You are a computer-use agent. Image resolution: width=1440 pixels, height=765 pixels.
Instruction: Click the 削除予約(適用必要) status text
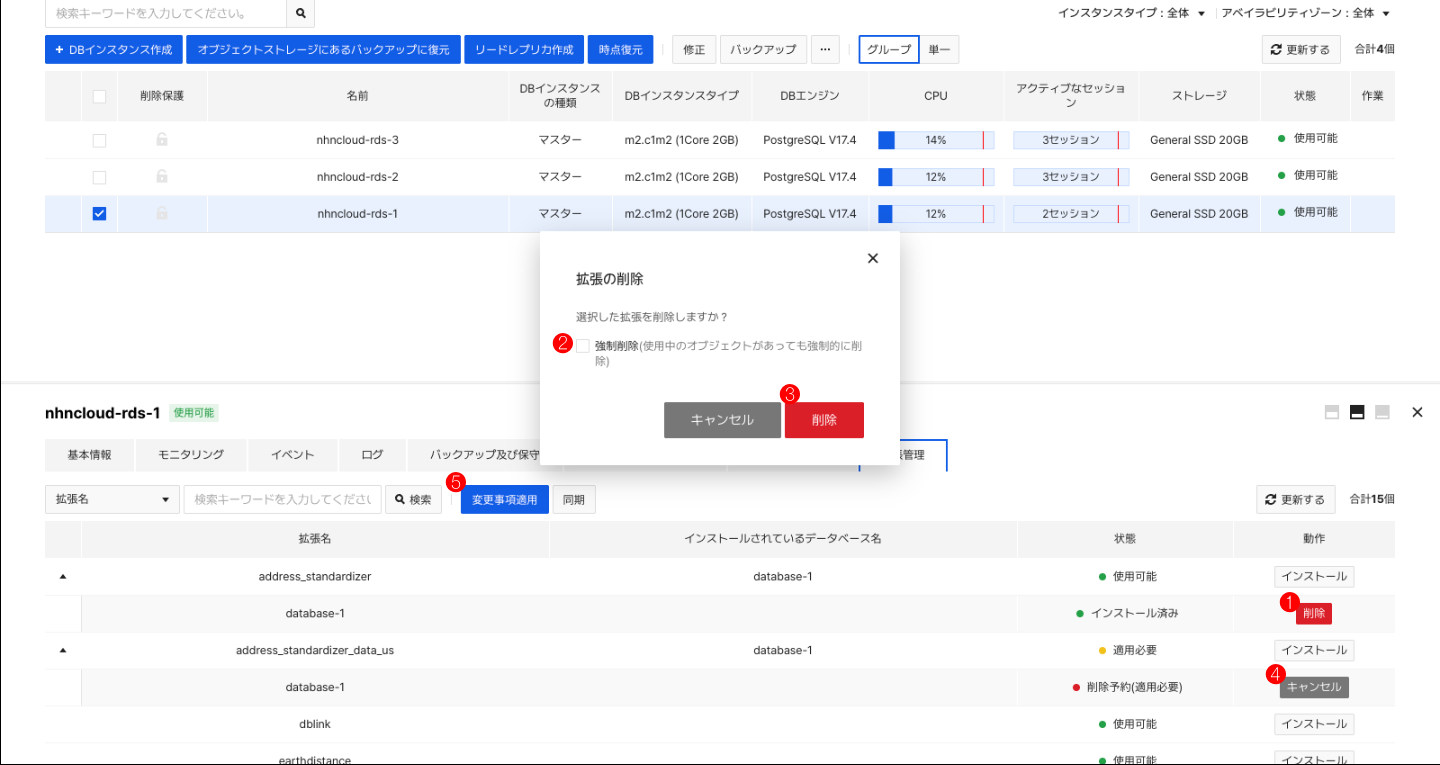point(1135,687)
